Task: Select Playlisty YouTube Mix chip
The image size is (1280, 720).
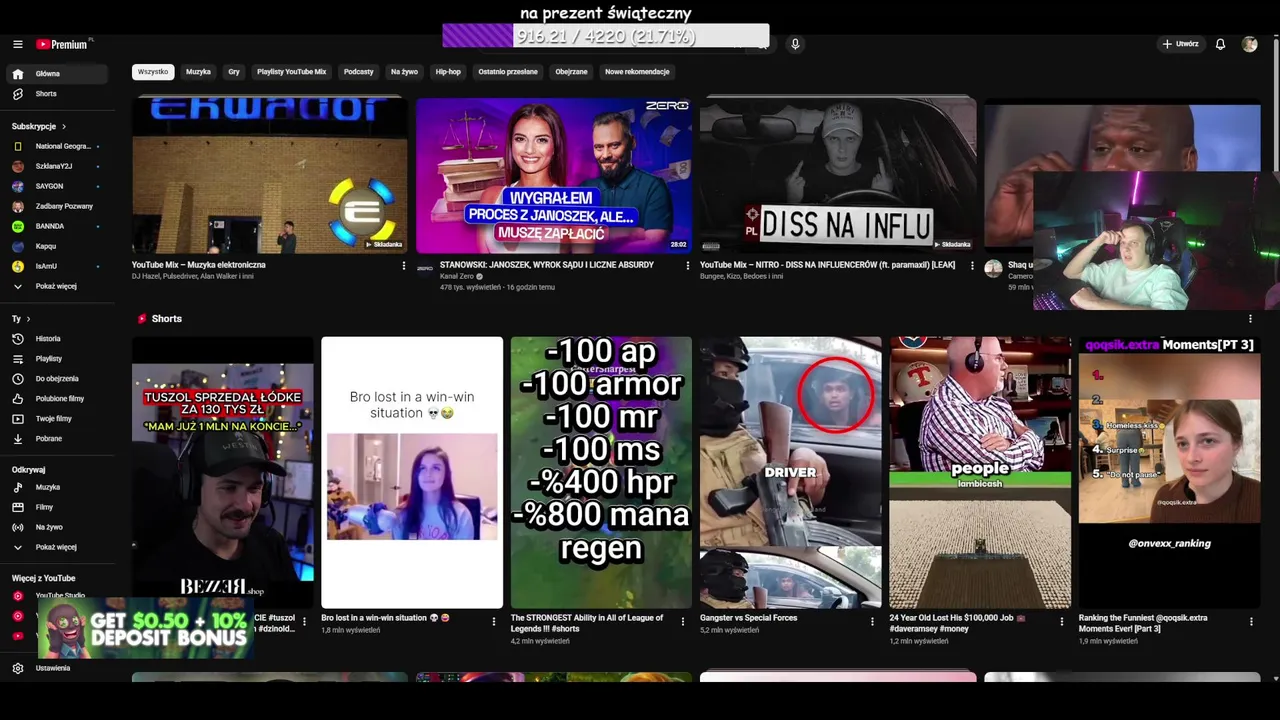Action: coord(291,72)
